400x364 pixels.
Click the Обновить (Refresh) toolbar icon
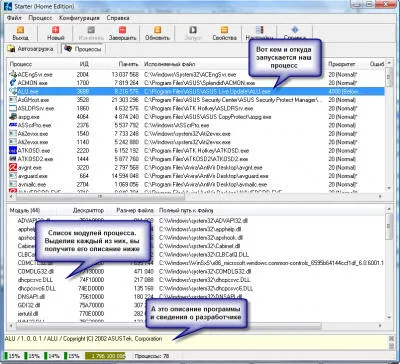click(157, 30)
